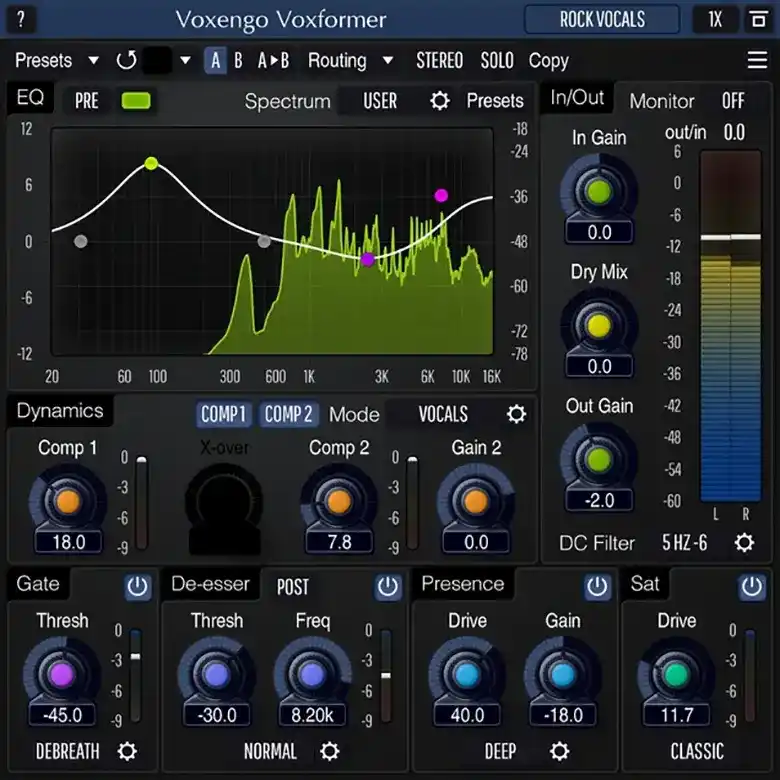780x780 pixels.
Task: Open Spectrum settings gear icon
Action: 440,100
